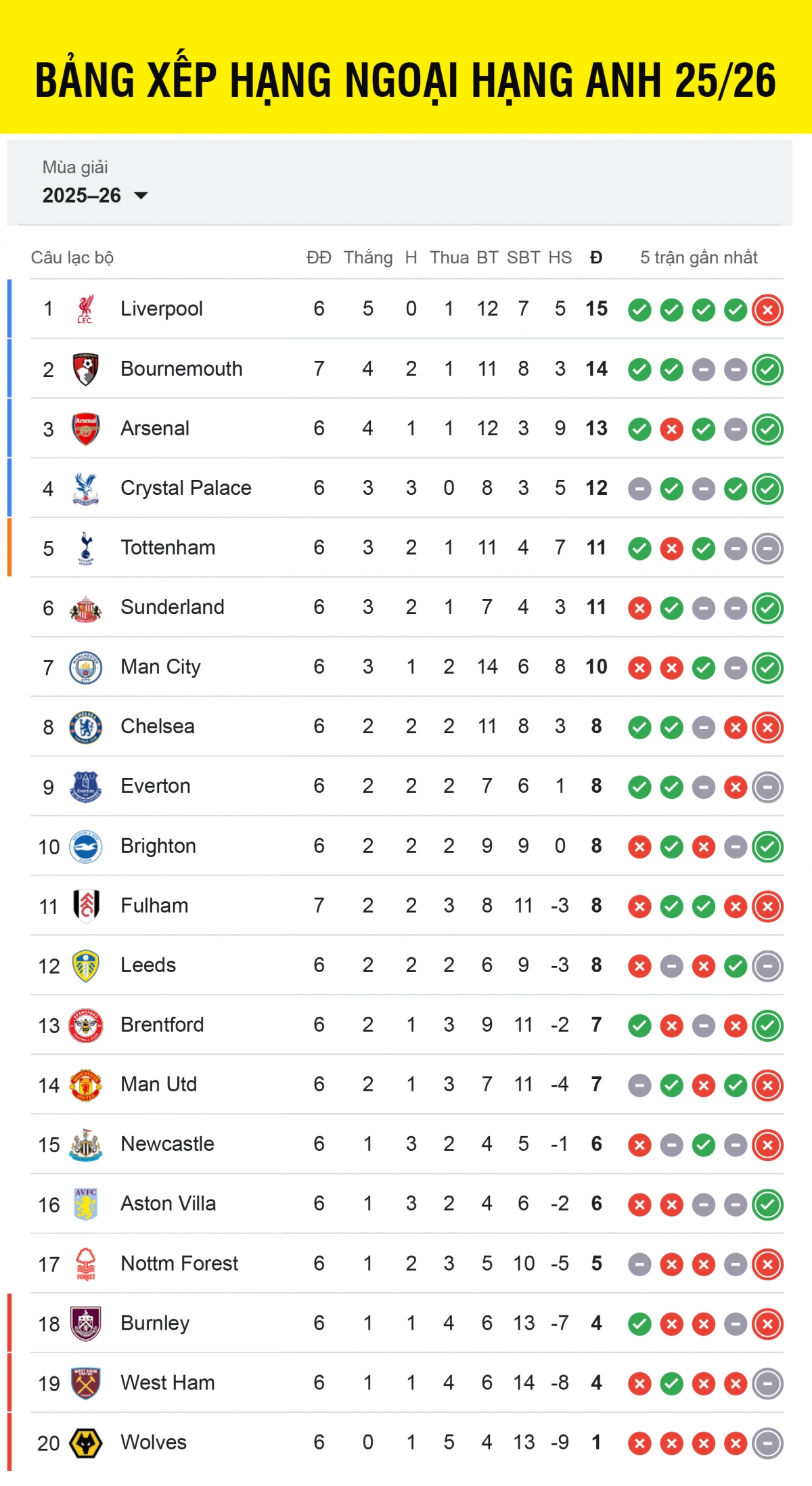Click Tottenham's most recent draw indicator
Screen dimensions: 812x1486
(768, 548)
